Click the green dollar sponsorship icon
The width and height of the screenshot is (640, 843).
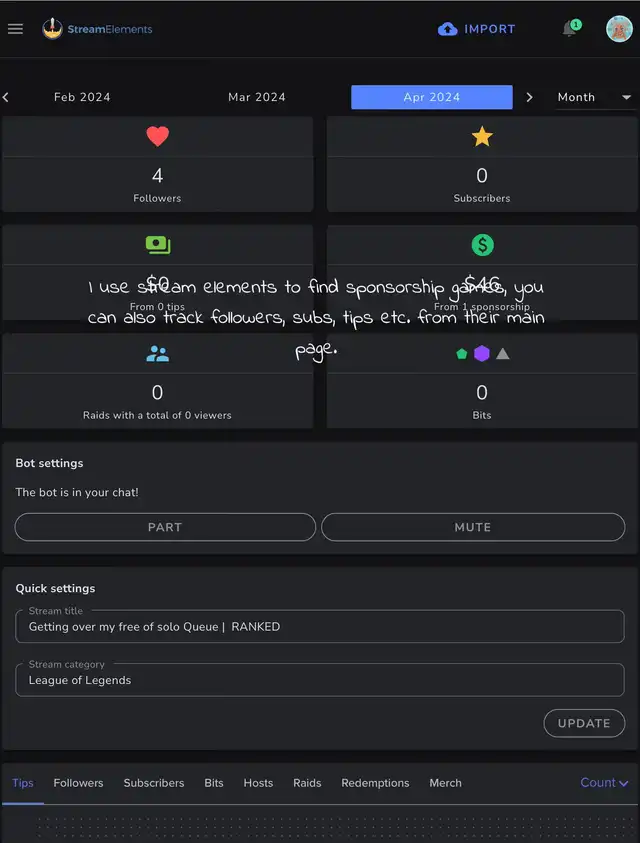coord(482,245)
